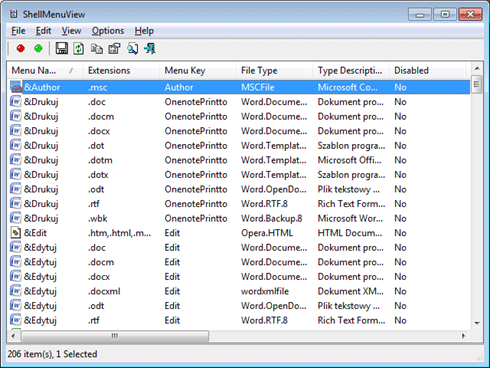Click the Exit toolbar icon
Screen dimensions: 490x368
pos(150,49)
